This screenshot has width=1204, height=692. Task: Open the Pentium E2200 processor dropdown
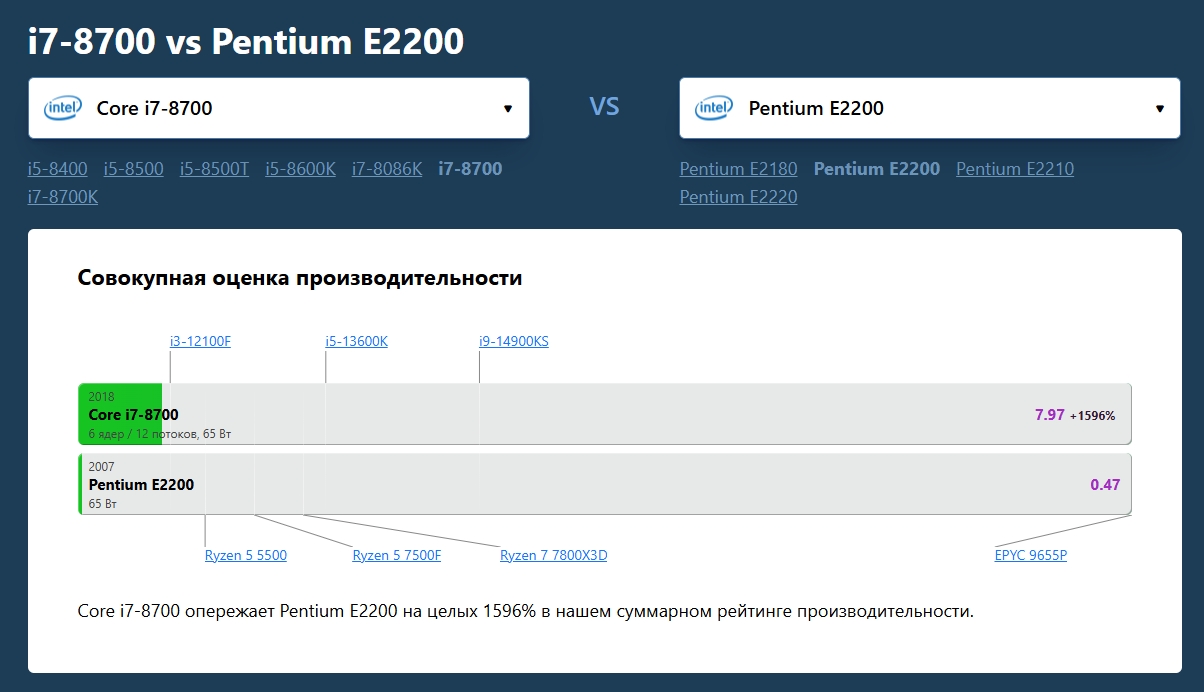(x=930, y=108)
